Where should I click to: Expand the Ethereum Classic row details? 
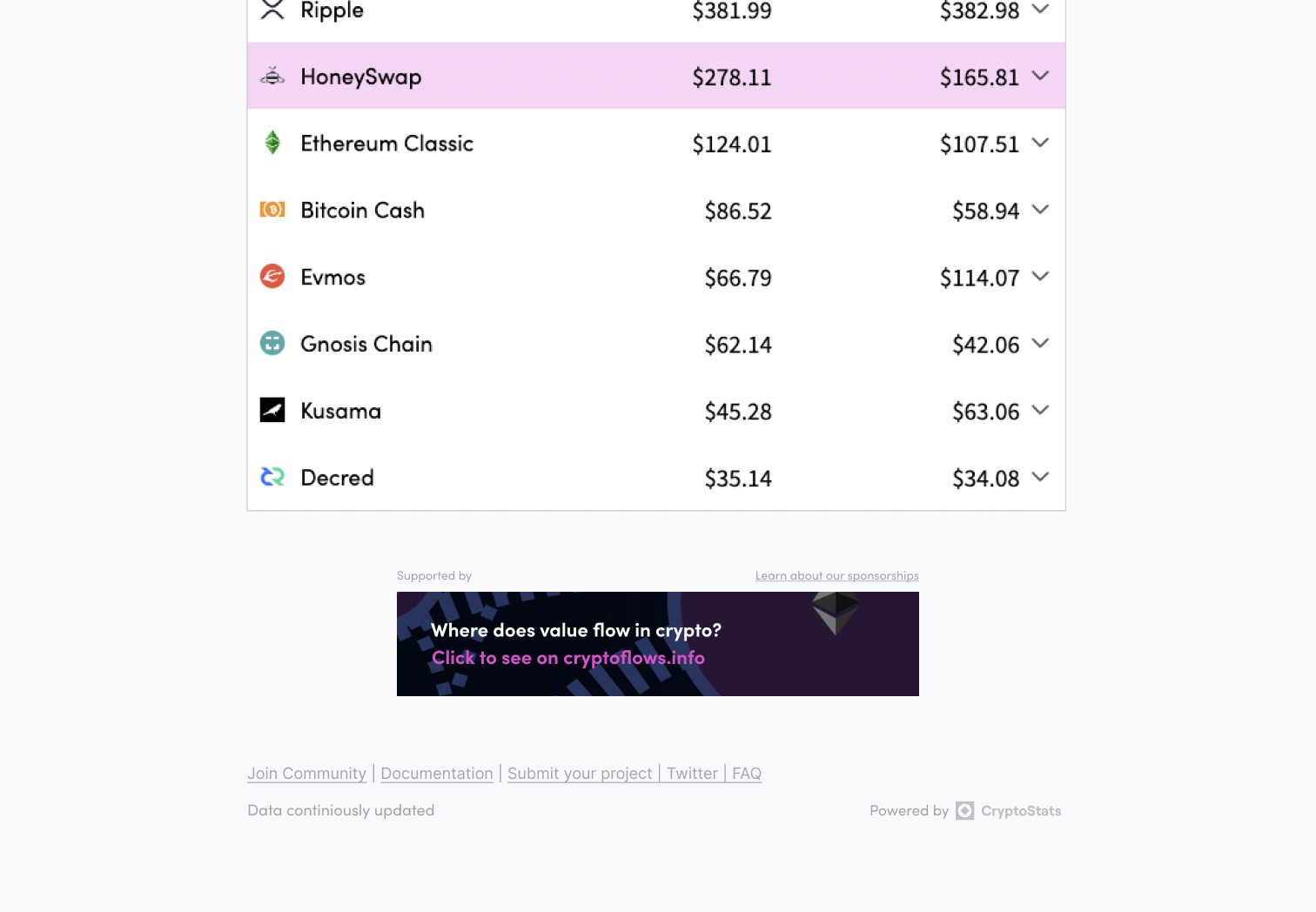pos(1040,143)
